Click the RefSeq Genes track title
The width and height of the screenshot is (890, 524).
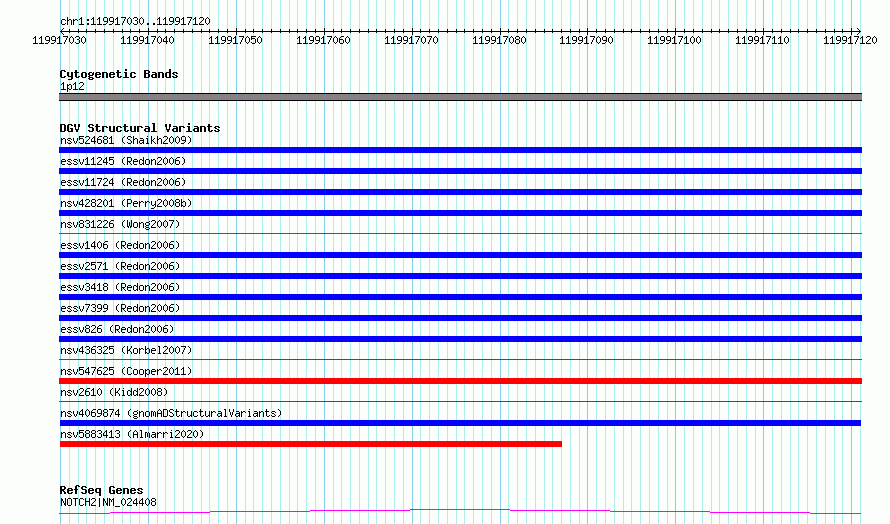(x=101, y=490)
